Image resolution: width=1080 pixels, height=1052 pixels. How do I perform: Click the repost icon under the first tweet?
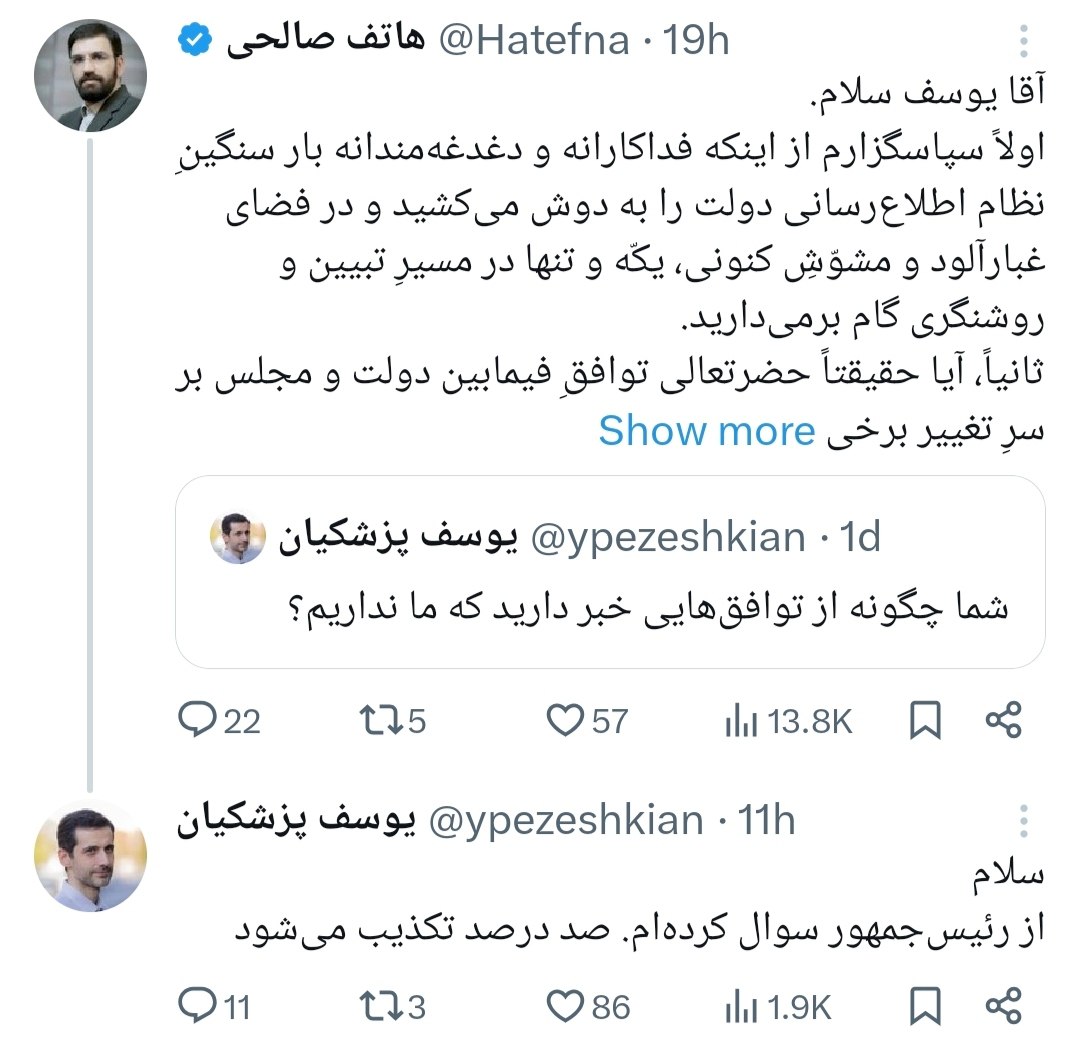point(380,717)
